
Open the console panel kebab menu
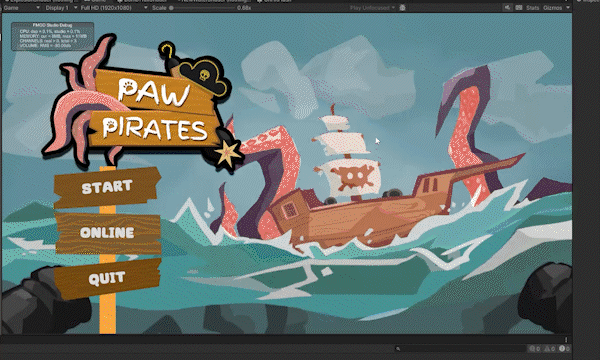pos(566,340)
